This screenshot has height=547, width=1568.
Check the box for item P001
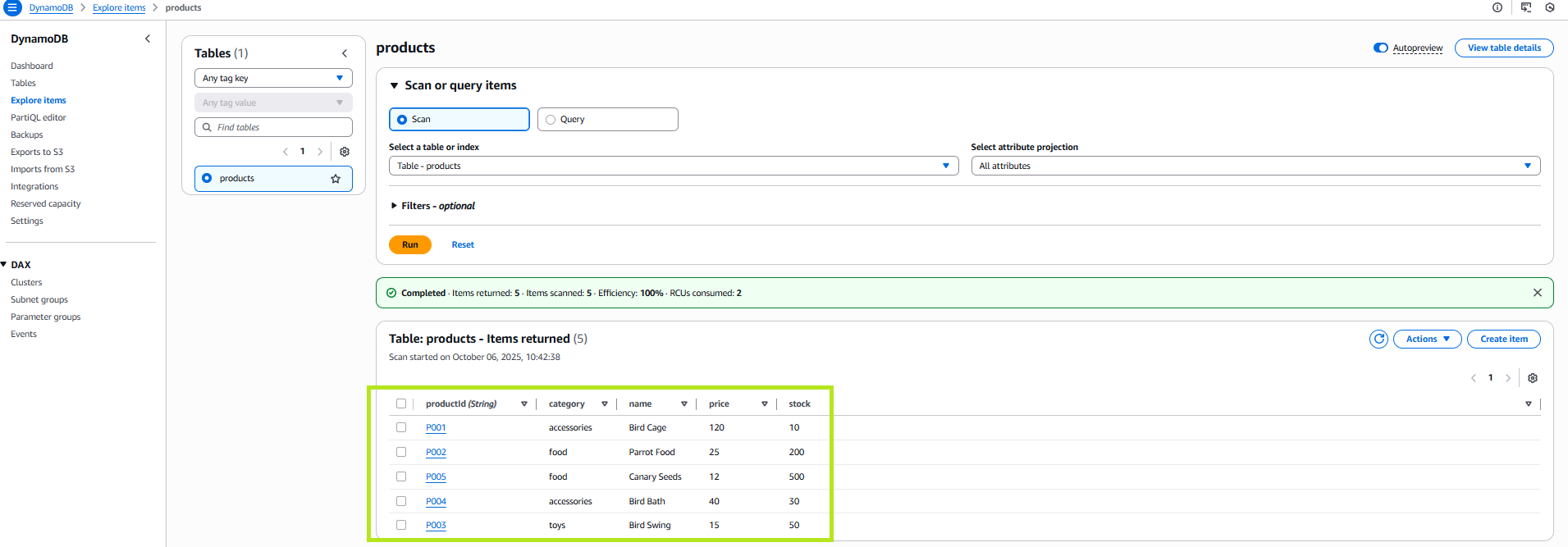(x=401, y=427)
